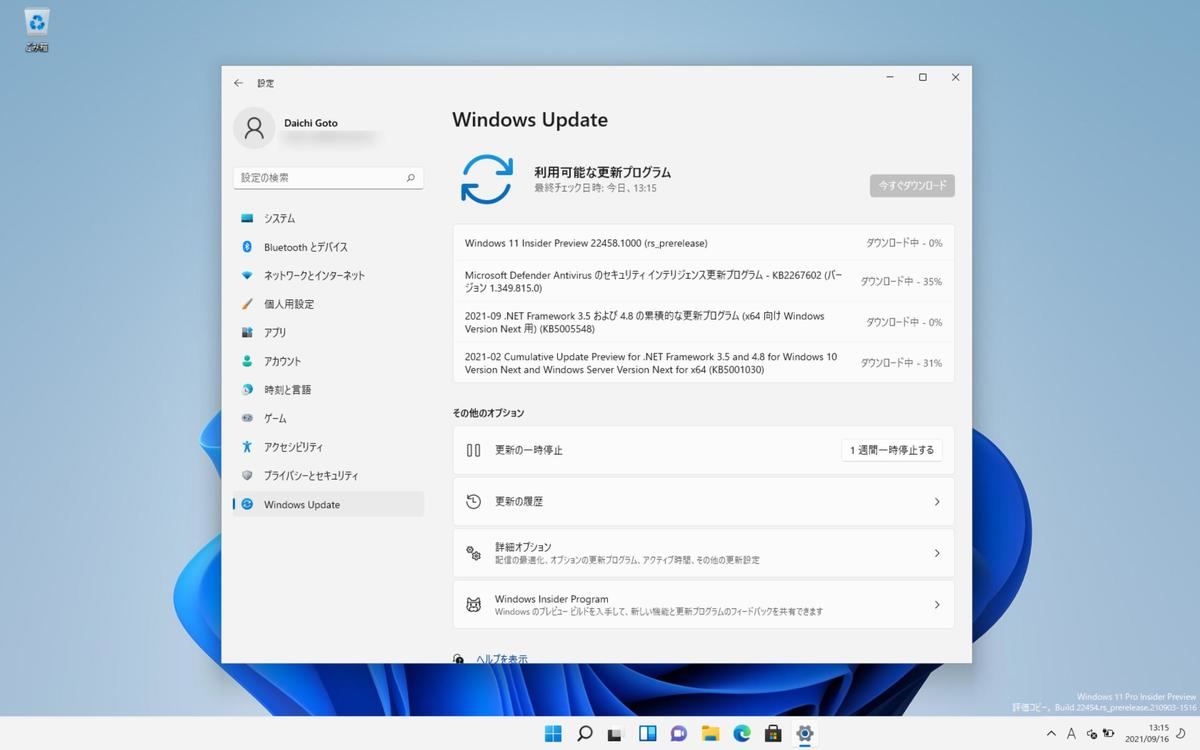
Task: Click the IME input mode A indicator
Action: (1072, 734)
